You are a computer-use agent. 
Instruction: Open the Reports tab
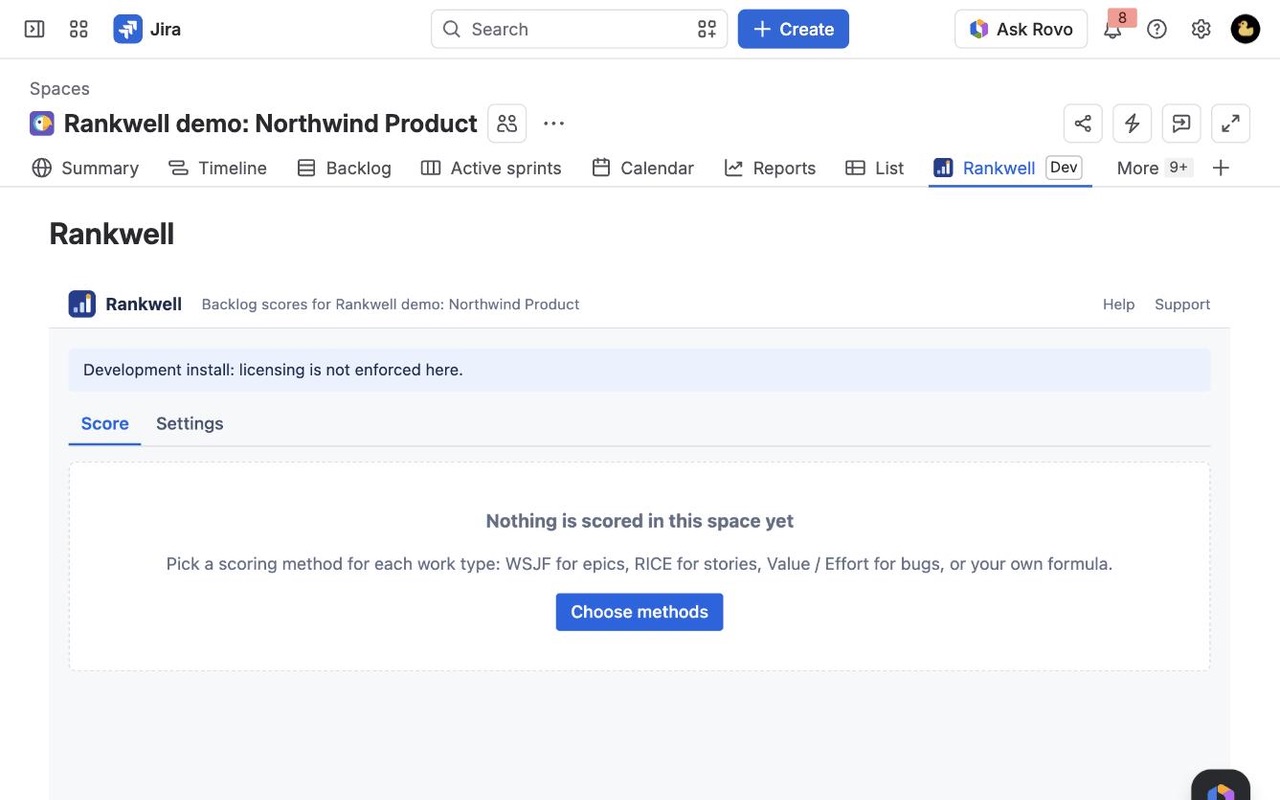[770, 168]
